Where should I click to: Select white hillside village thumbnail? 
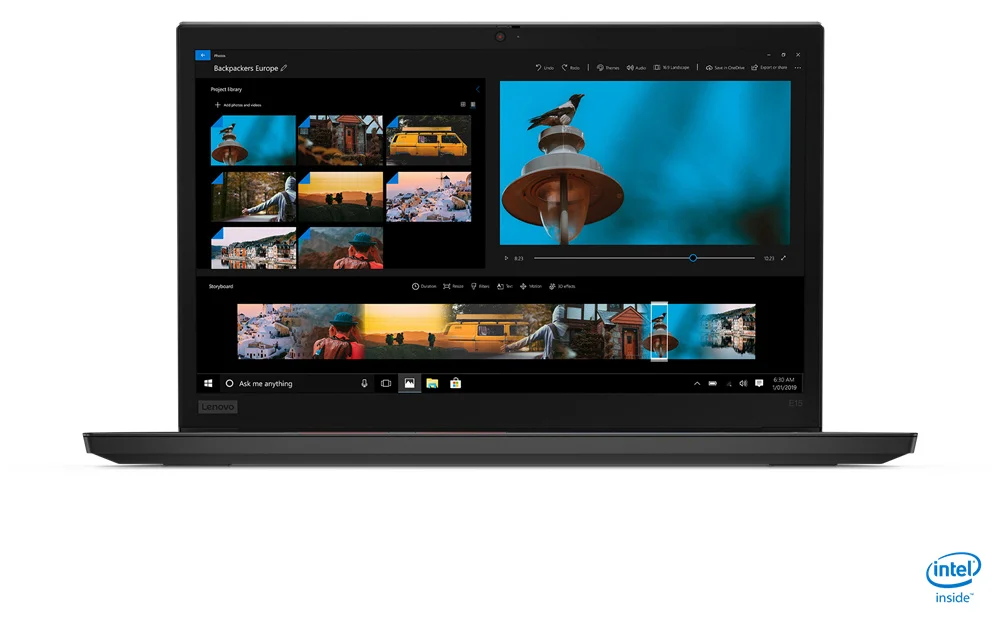[x=429, y=196]
